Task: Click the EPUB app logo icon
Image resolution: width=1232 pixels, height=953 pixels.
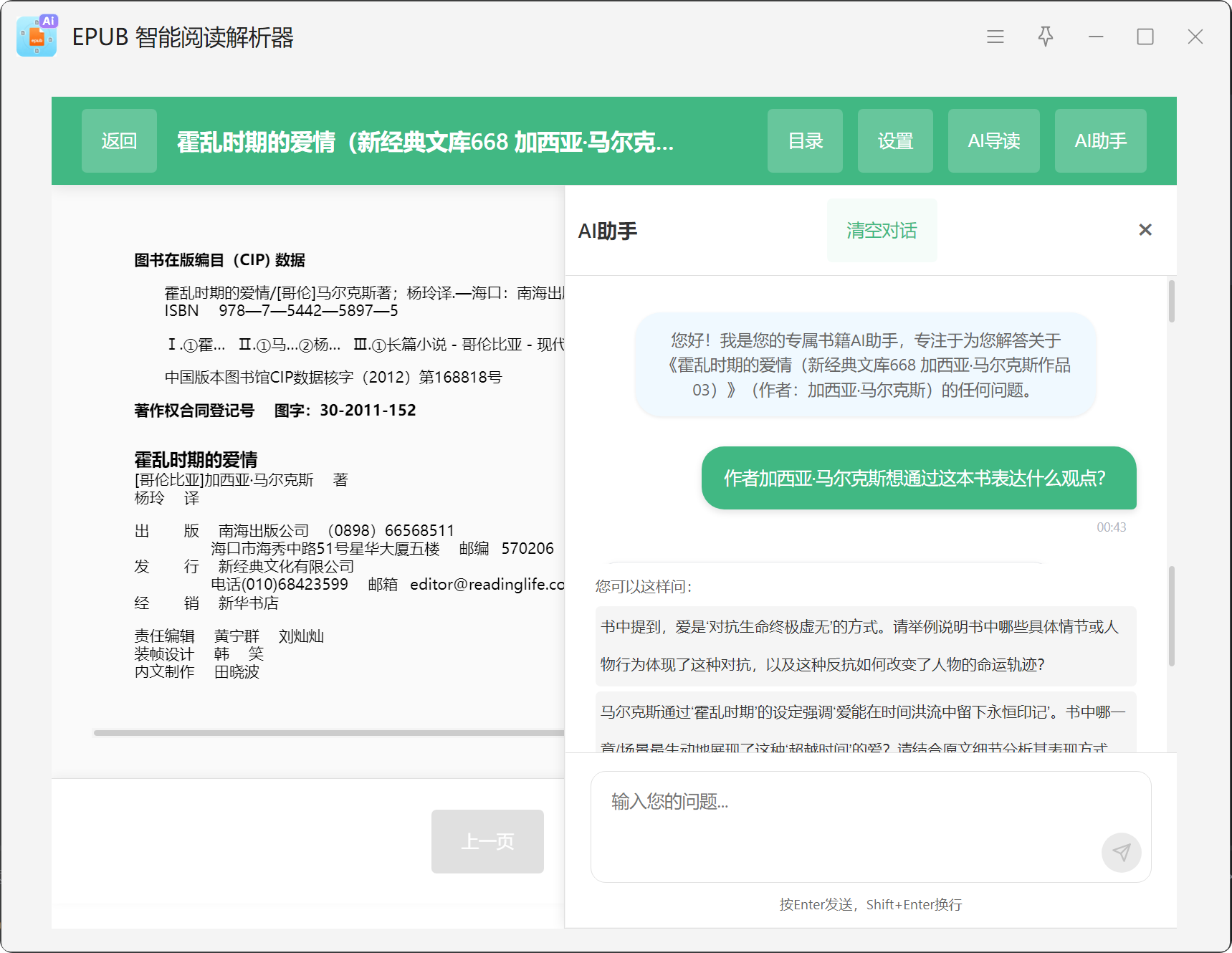Action: pos(37,37)
